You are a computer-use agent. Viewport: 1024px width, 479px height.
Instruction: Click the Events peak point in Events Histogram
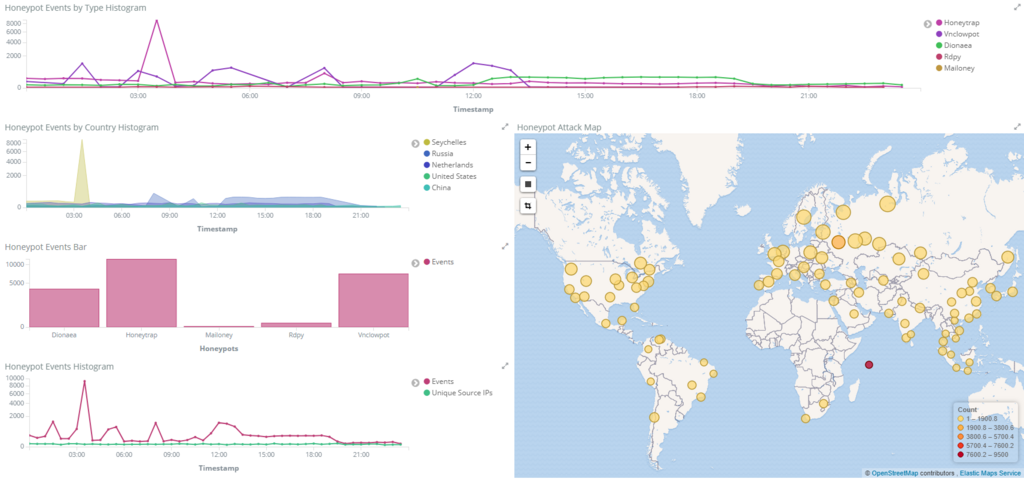click(84, 382)
